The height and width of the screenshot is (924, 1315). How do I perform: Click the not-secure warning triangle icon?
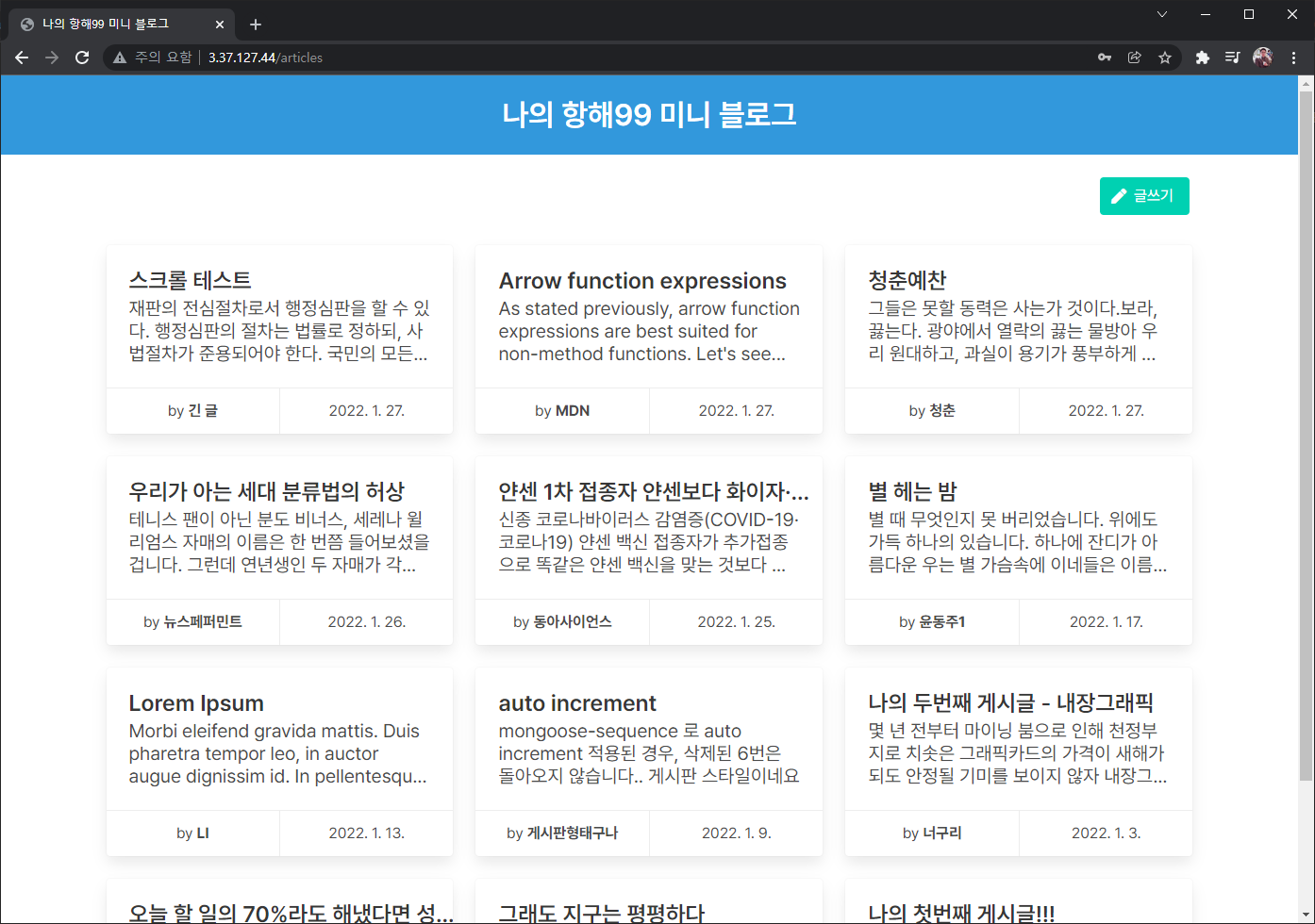coord(120,58)
